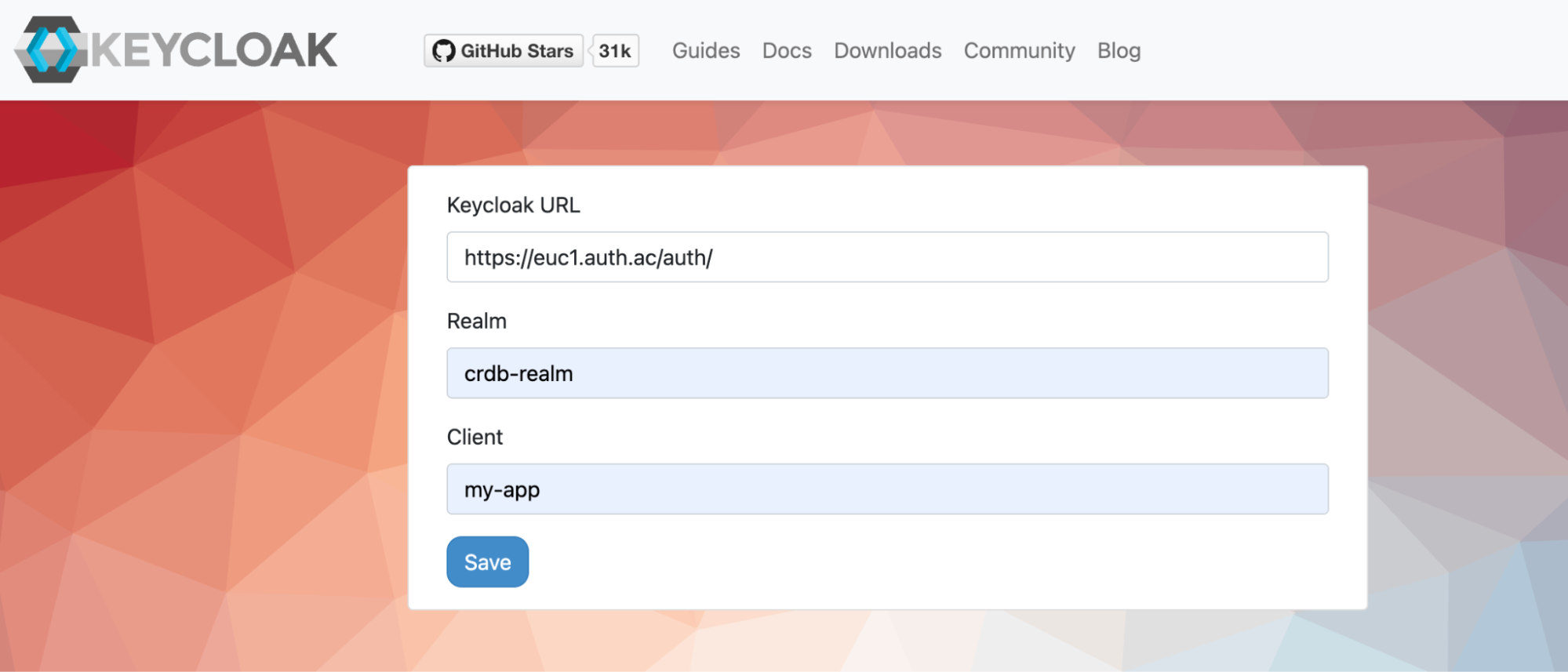Click the Keycloak logo

pos(176,49)
